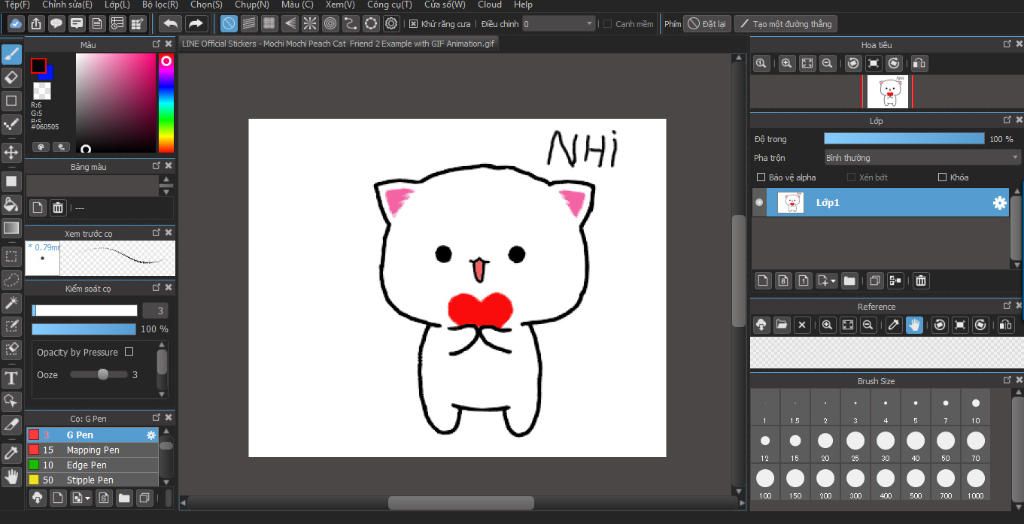Image resolution: width=1024 pixels, height=524 pixels.
Task: Open the Cloud menu
Action: pos(490,5)
